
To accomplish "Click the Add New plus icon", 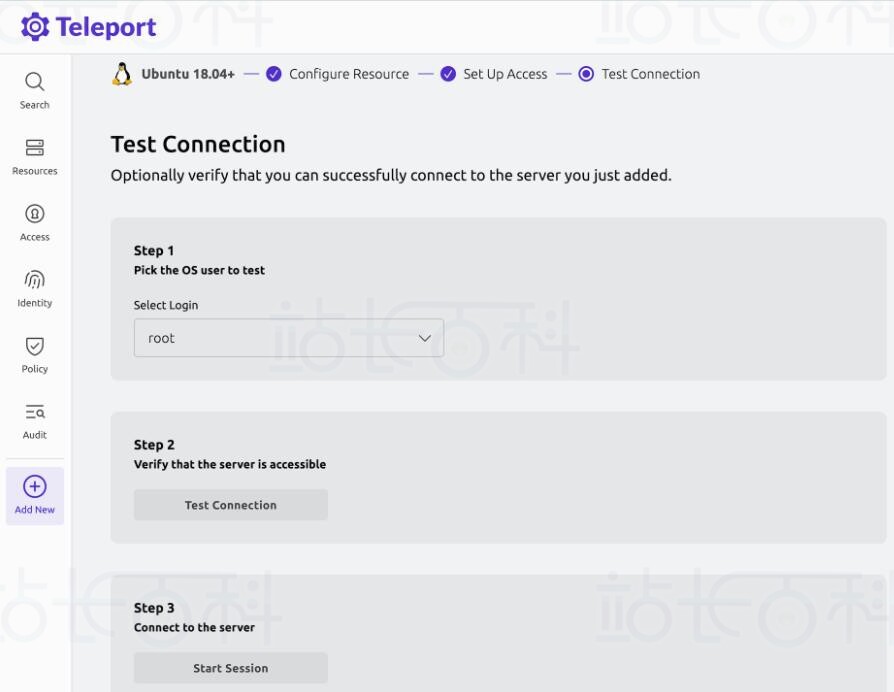I will click(35, 486).
